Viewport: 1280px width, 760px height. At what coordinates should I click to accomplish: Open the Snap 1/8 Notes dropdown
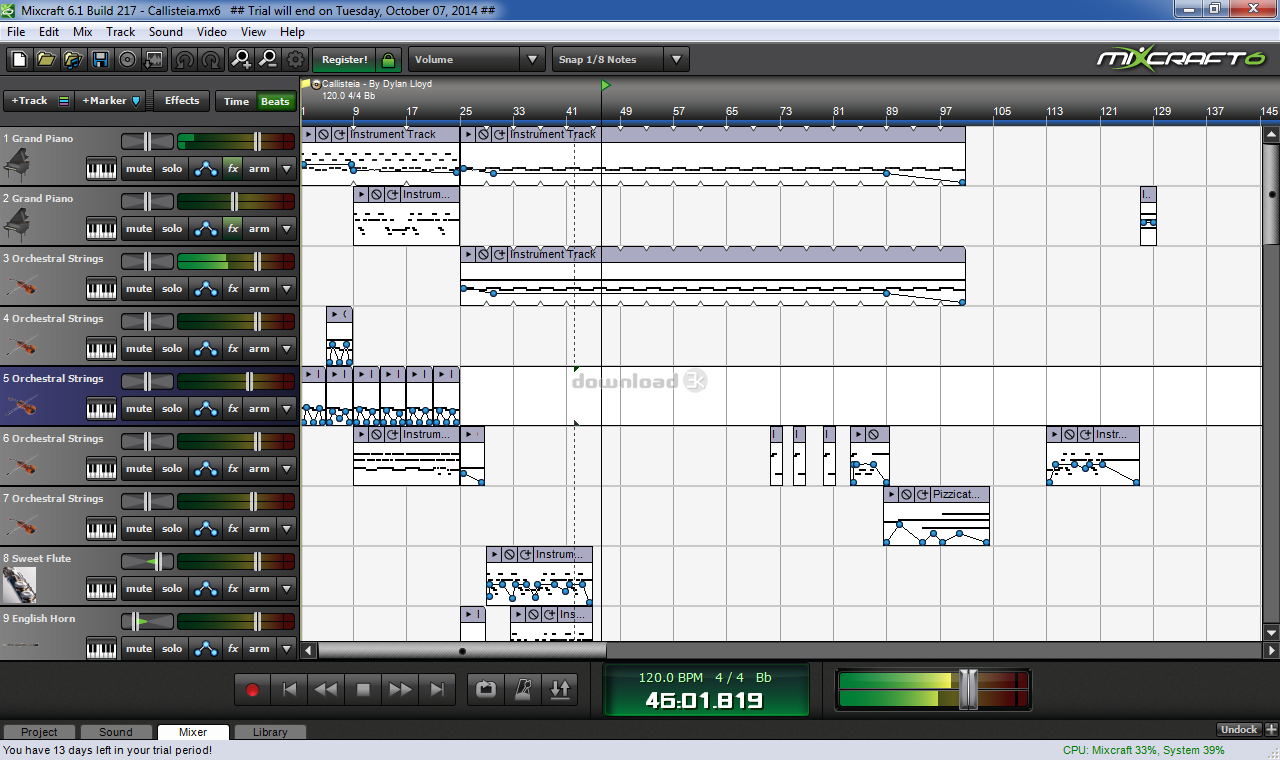coord(677,59)
